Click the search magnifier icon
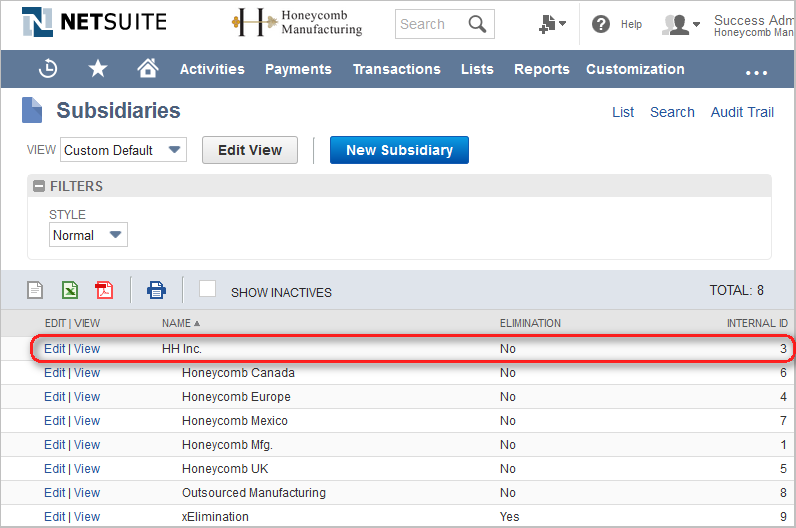Viewport: 796px width, 528px height. coord(477,24)
